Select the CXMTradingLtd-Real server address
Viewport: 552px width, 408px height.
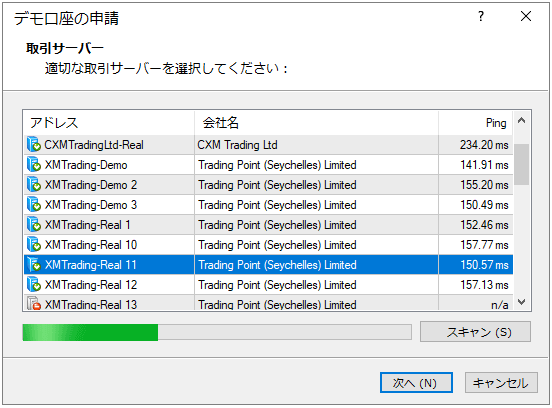pyautogui.click(x=94, y=145)
